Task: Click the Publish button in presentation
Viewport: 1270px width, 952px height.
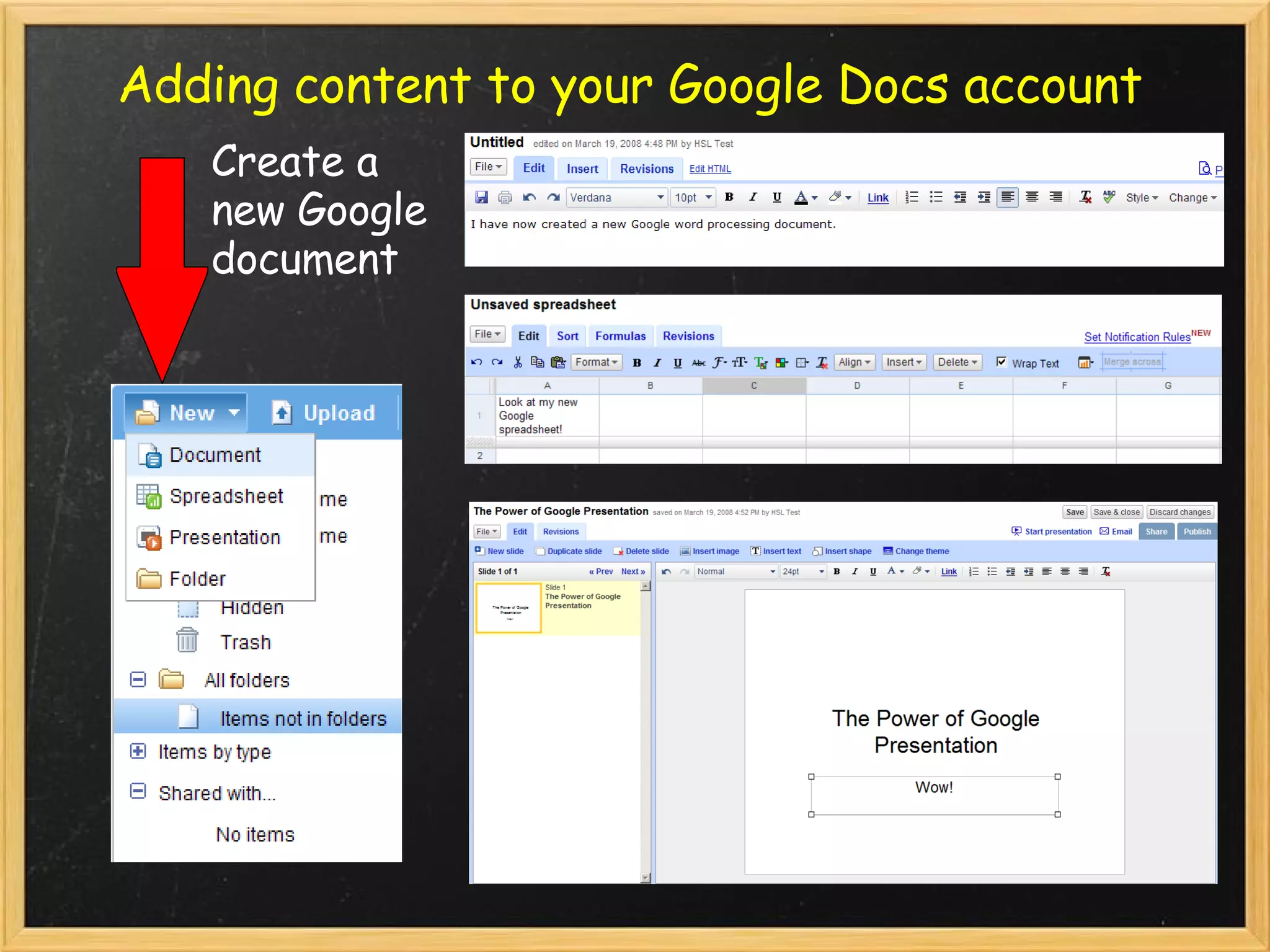Action: (1197, 531)
